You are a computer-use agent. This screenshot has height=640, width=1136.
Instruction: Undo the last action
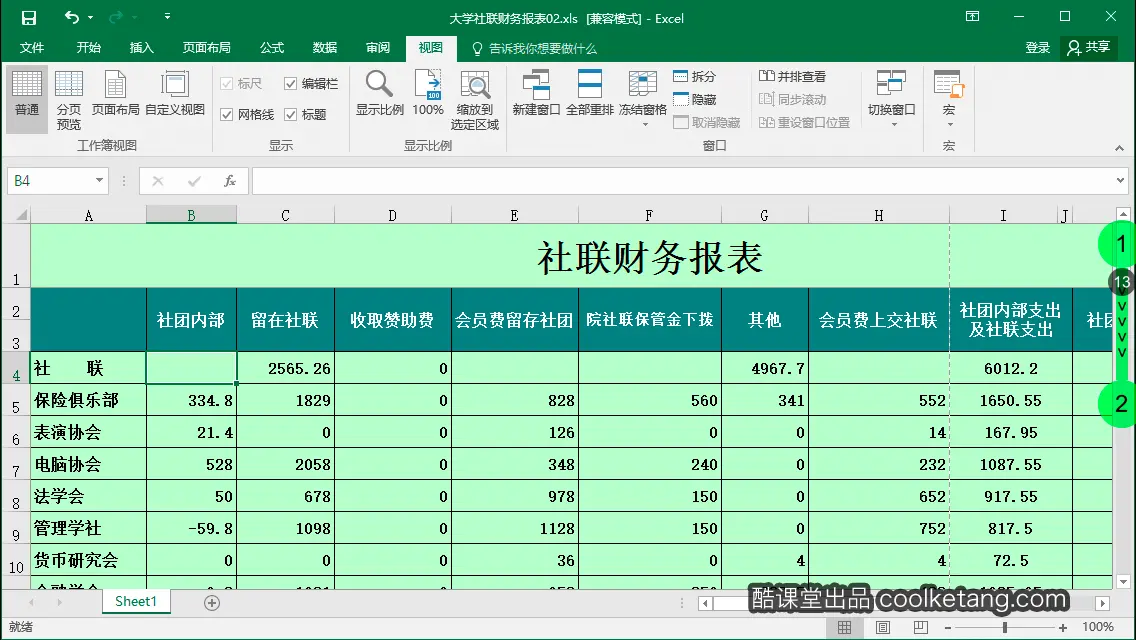pyautogui.click(x=71, y=17)
